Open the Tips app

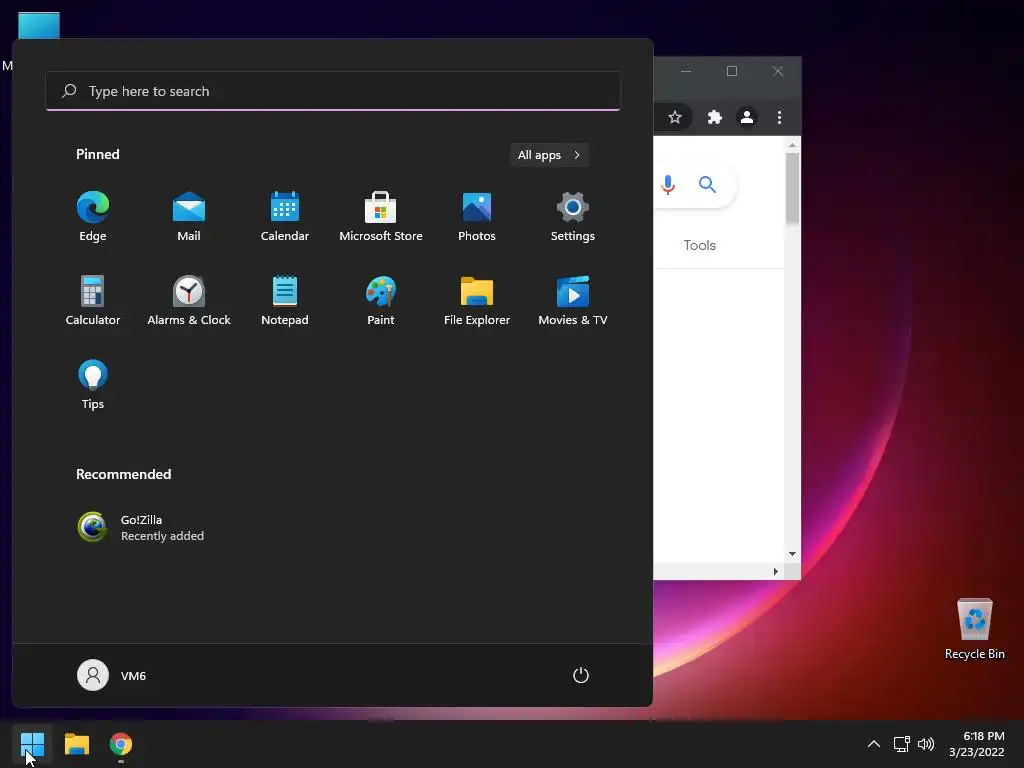93,385
